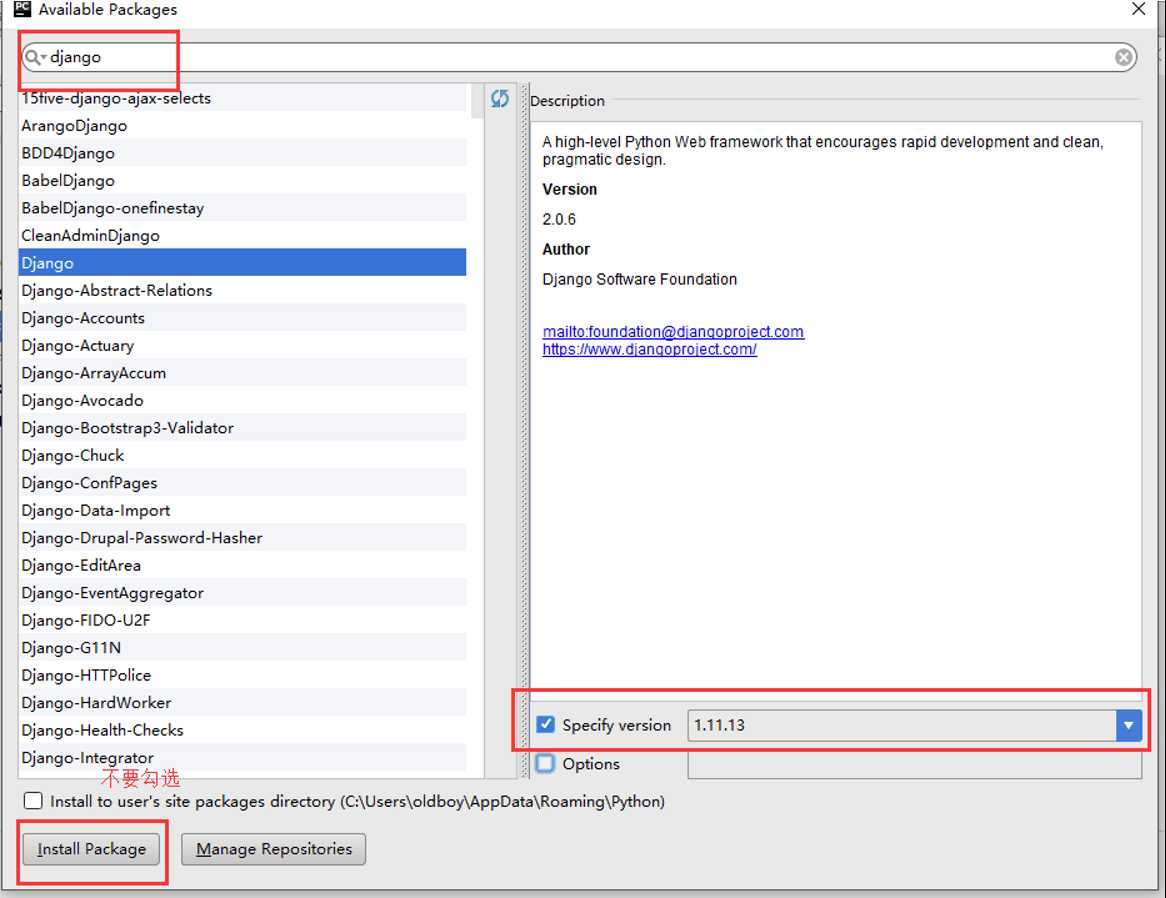1166x898 pixels.
Task: Click the Manage Repositories button
Action: (x=274, y=849)
